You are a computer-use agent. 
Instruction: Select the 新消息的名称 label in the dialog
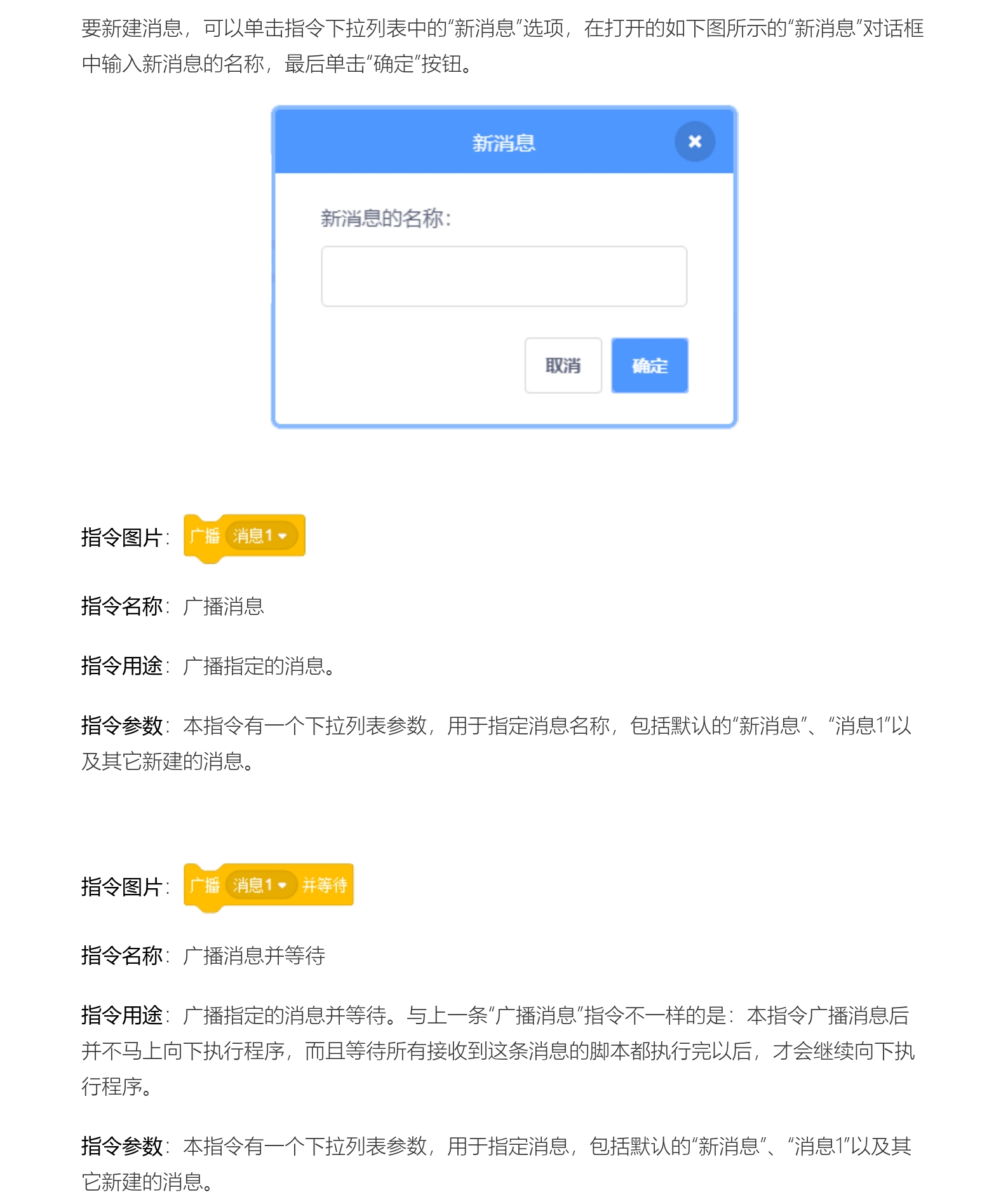click(x=386, y=219)
